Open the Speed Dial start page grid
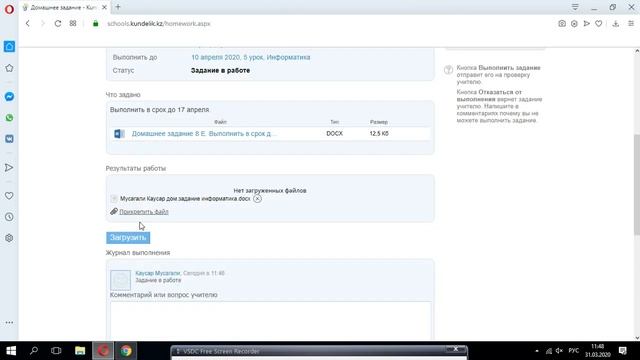640x360 pixels. point(73,24)
